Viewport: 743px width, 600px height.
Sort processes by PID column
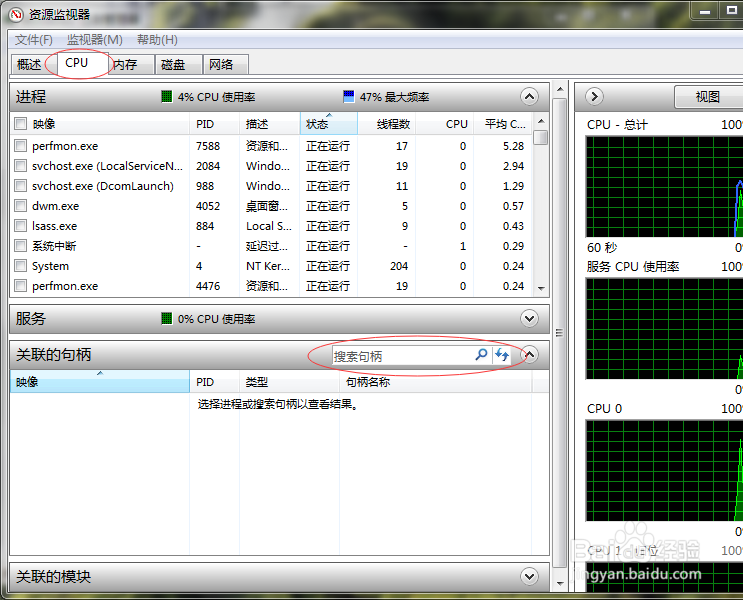pos(214,124)
